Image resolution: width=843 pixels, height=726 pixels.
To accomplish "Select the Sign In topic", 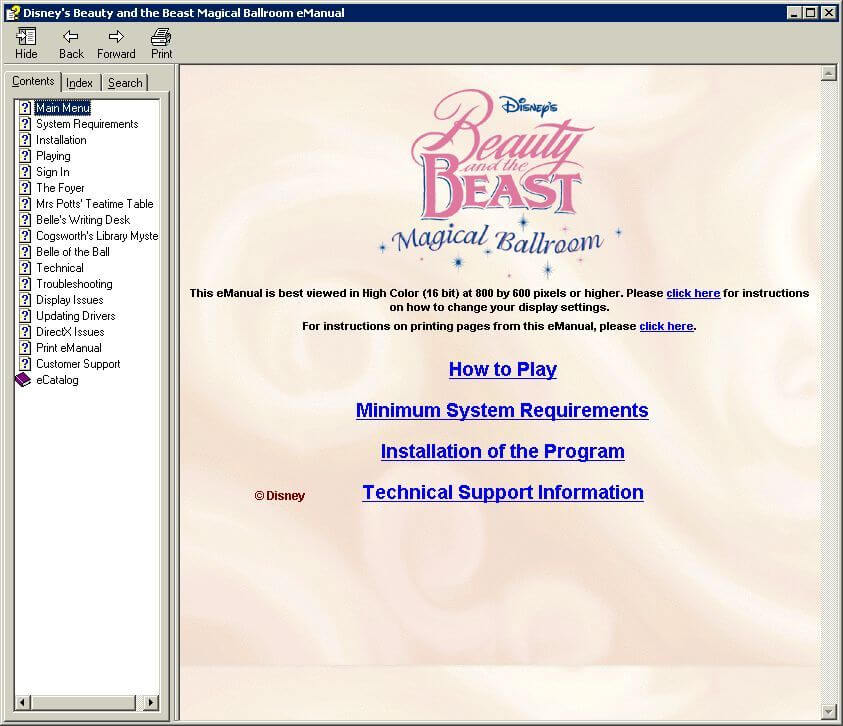I will coord(53,172).
